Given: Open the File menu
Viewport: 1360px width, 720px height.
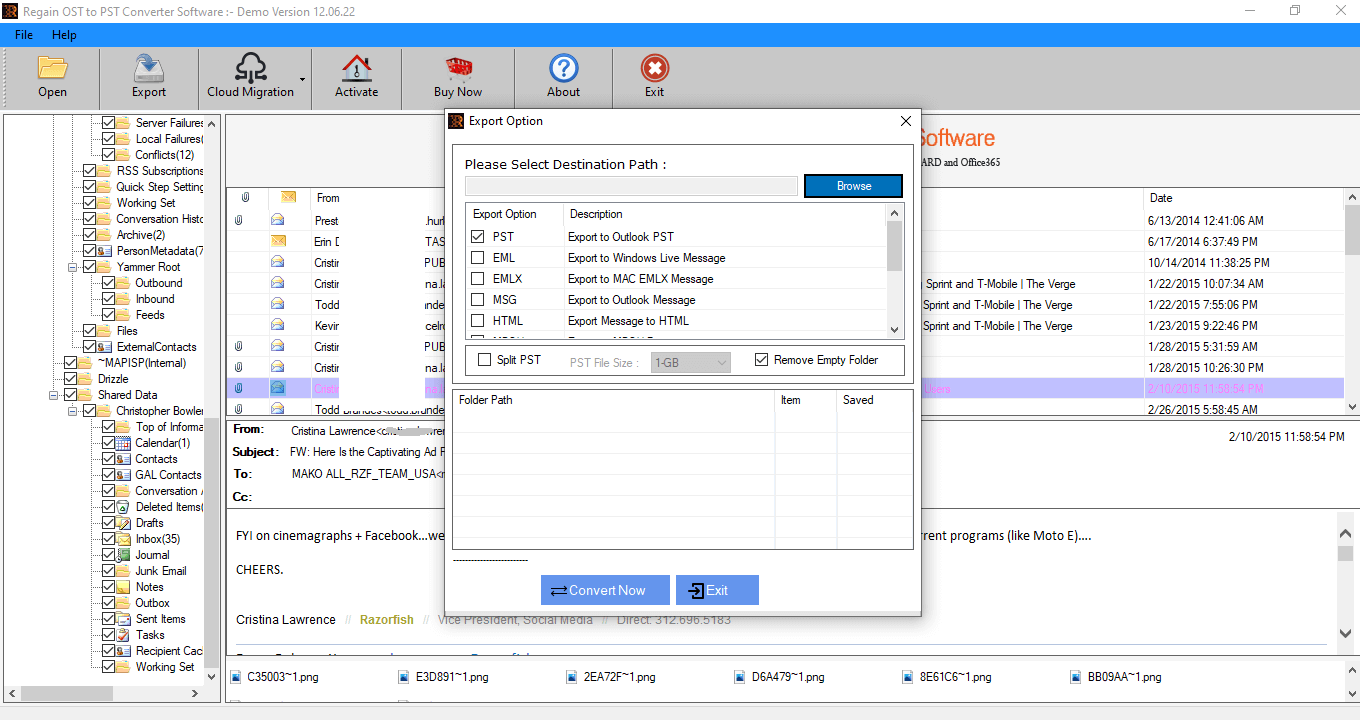Looking at the screenshot, I should [x=24, y=35].
